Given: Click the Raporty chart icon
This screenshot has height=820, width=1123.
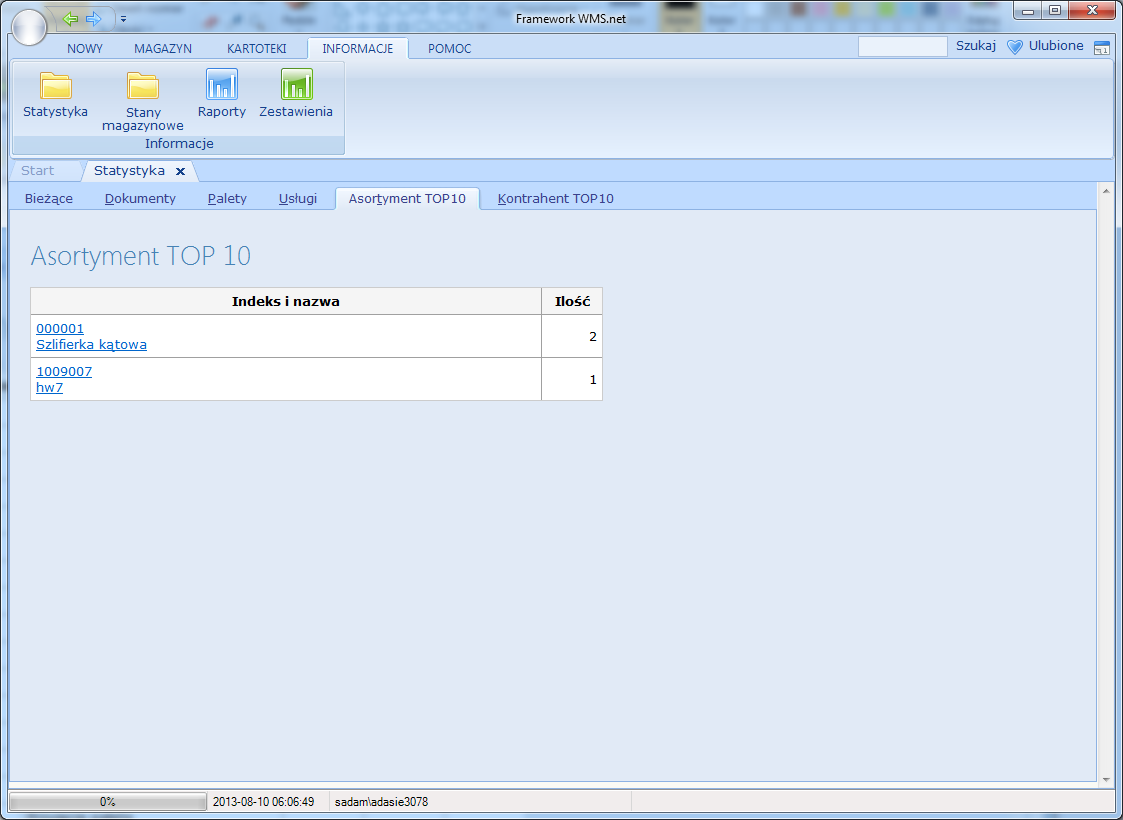Looking at the screenshot, I should 221,85.
